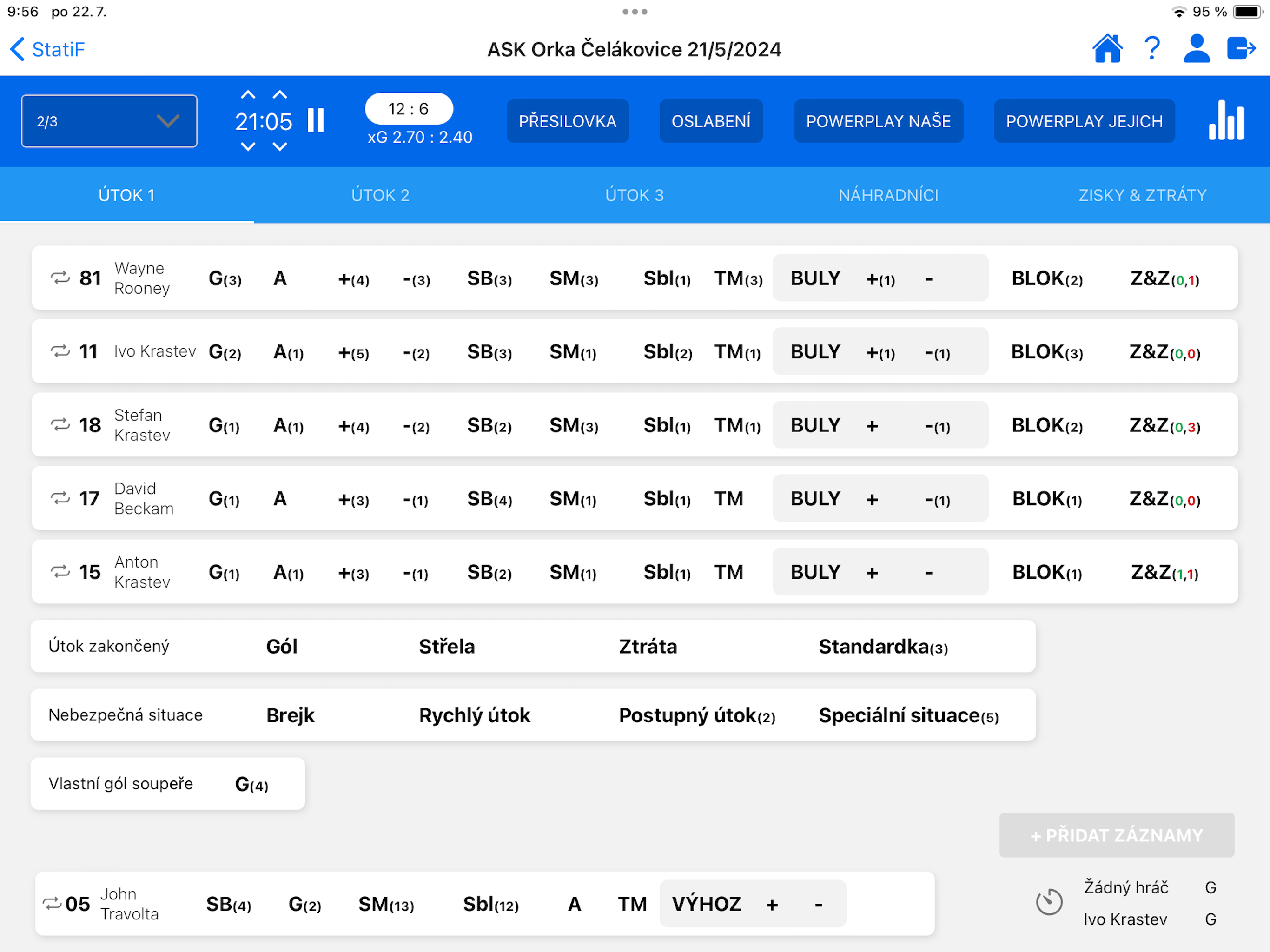
Task: Decrease timer seconds with down chevron
Action: pos(279,147)
